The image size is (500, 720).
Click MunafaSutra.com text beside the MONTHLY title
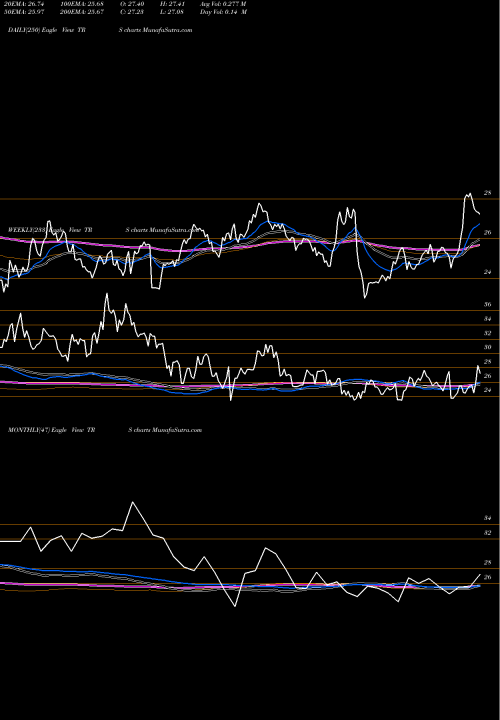click(x=177, y=430)
